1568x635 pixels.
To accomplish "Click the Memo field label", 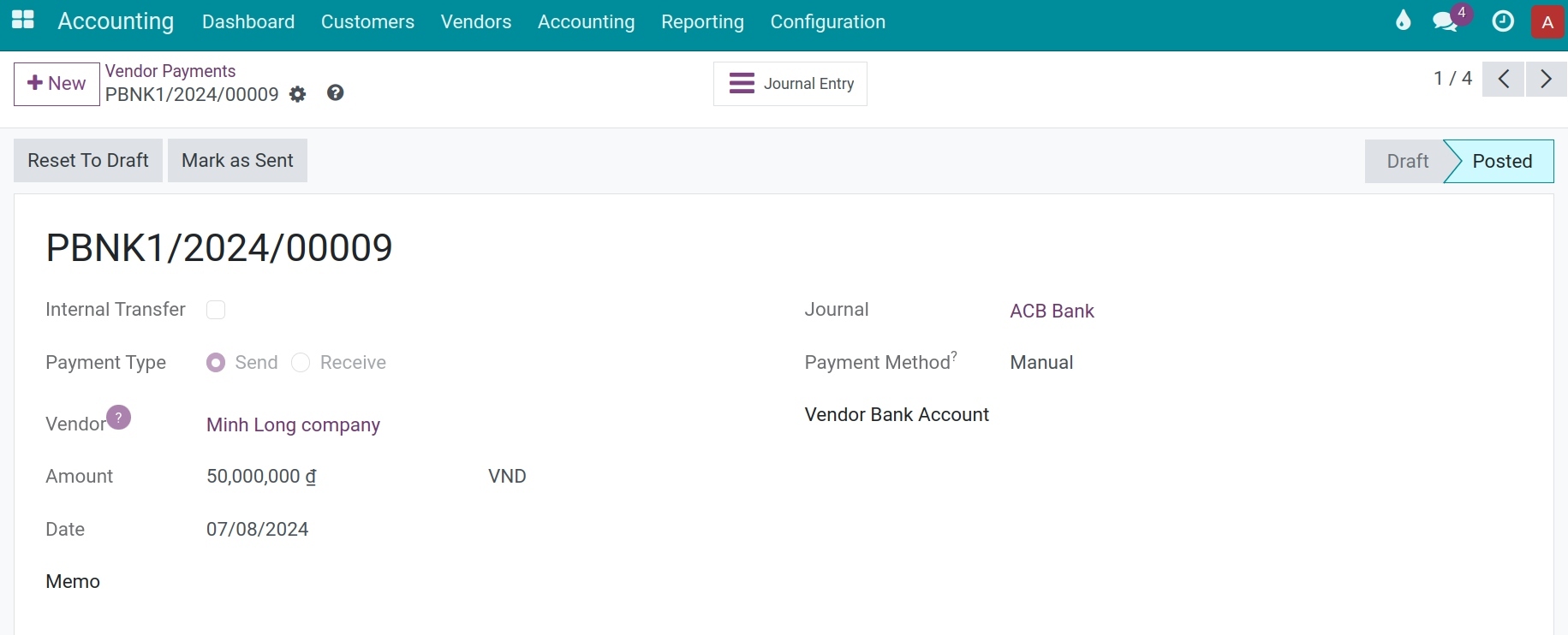I will 73,582.
